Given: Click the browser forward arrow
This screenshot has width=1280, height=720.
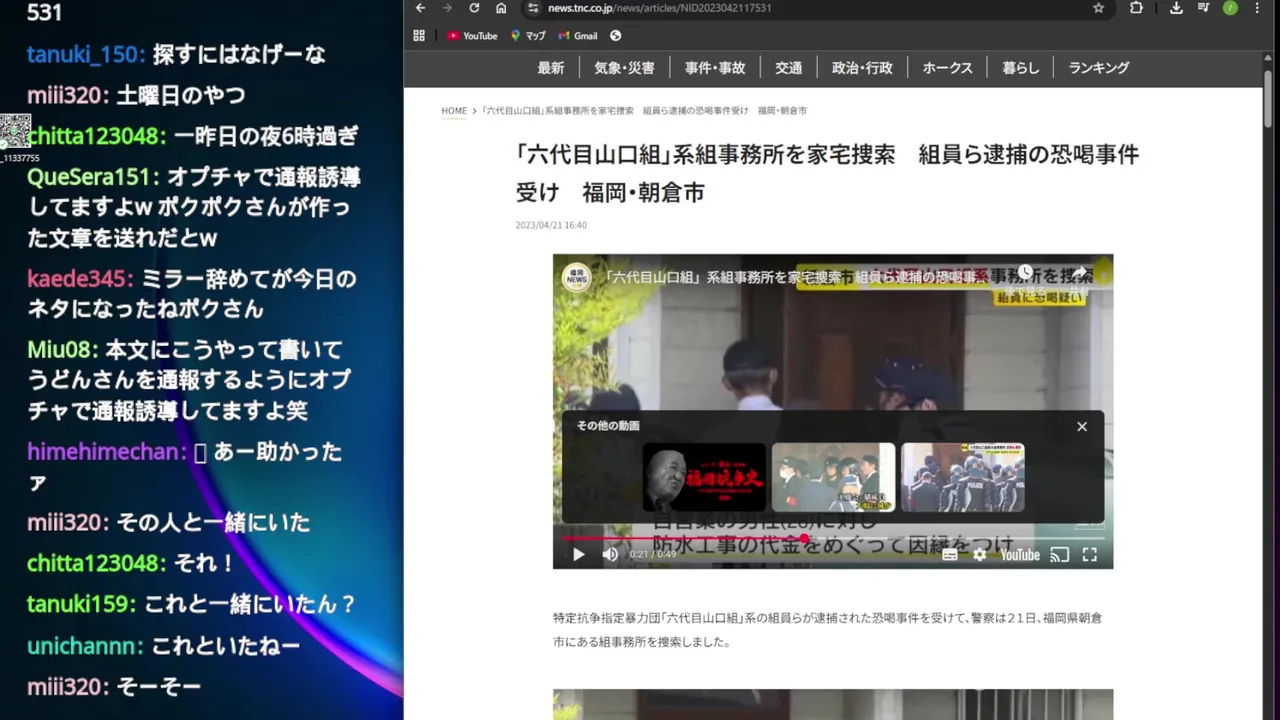Looking at the screenshot, I should coord(447,8).
